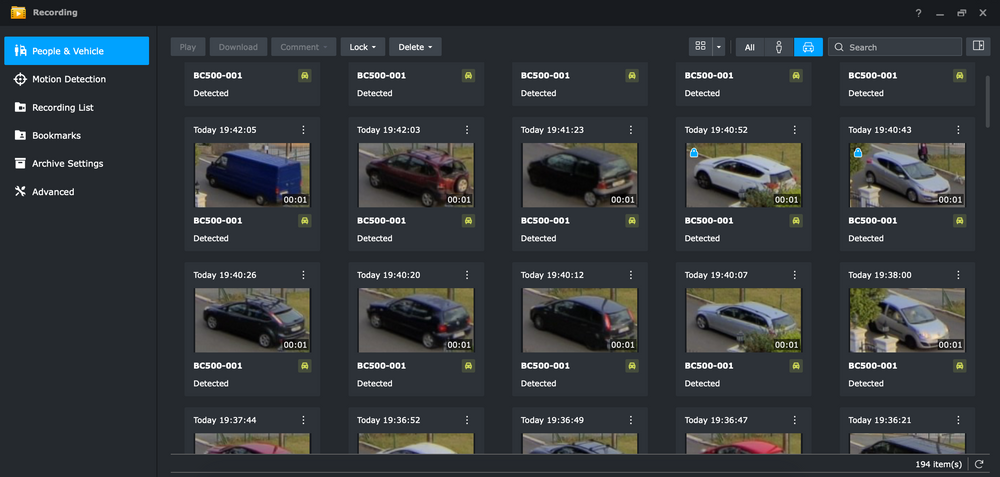
Task: Click the vertical scrollbar of recordings
Action: click(988, 102)
